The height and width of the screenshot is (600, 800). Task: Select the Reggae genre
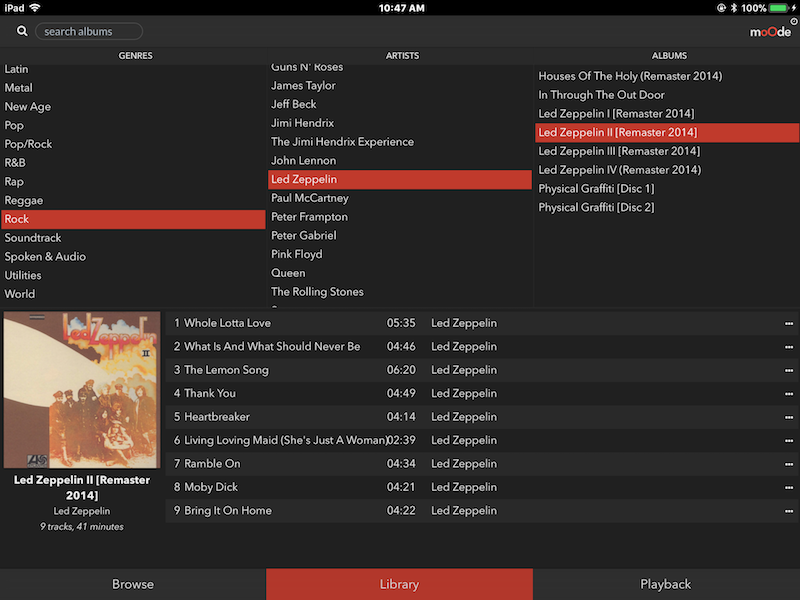coord(133,201)
